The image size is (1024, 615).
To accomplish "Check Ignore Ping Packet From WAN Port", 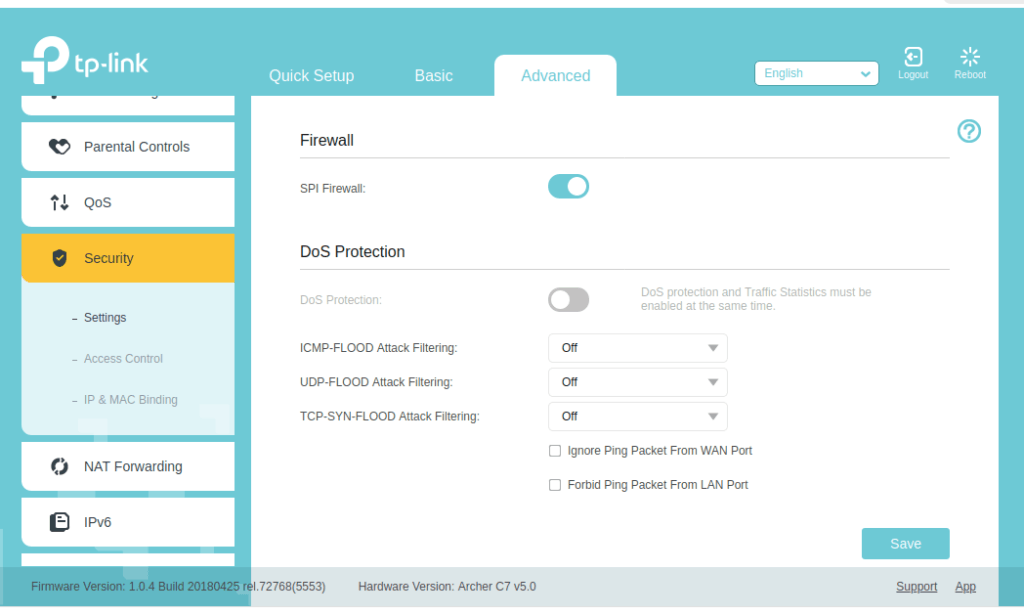I will click(554, 450).
